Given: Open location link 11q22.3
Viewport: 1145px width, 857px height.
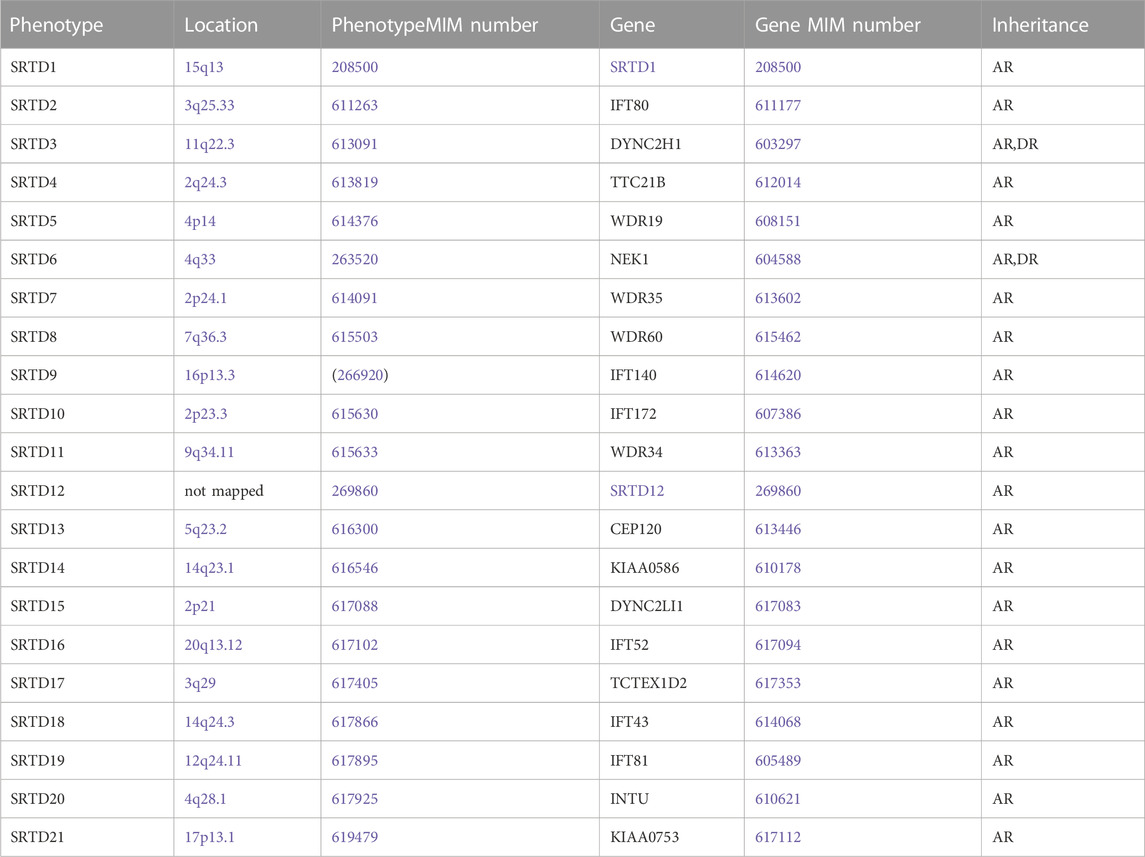Looking at the screenshot, I should coord(210,144).
